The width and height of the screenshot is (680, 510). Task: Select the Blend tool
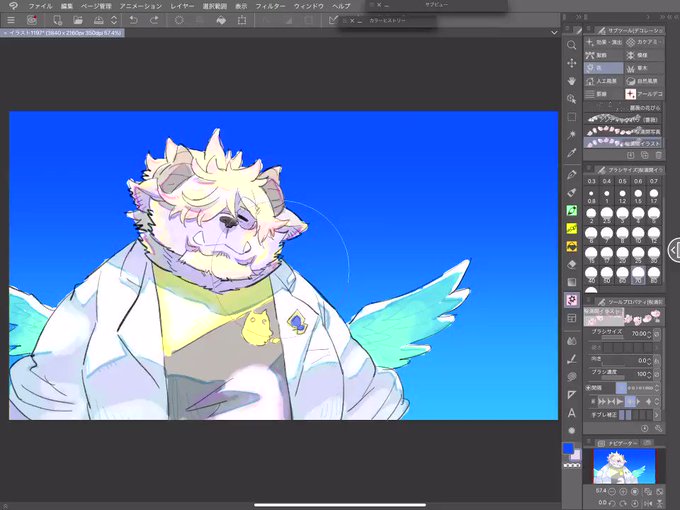click(x=572, y=341)
